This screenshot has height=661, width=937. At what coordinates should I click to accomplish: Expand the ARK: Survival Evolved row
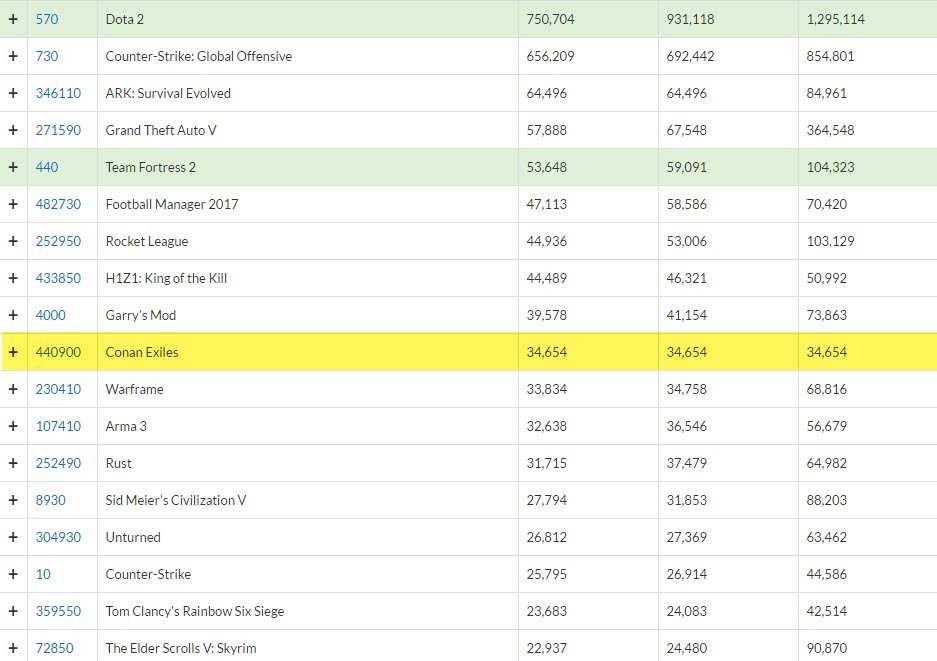tap(13, 93)
